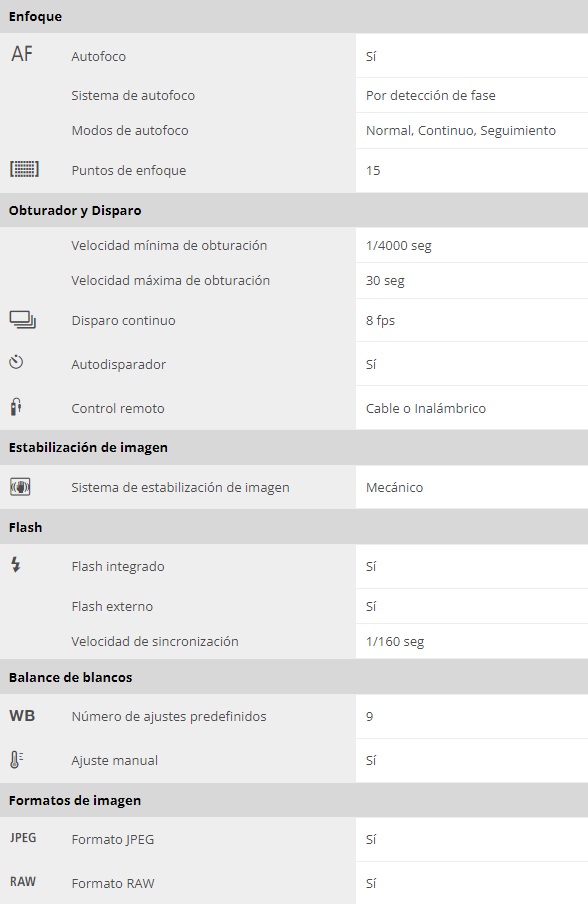
Task: Select the Obturador y Disparo header
Action: point(75,210)
